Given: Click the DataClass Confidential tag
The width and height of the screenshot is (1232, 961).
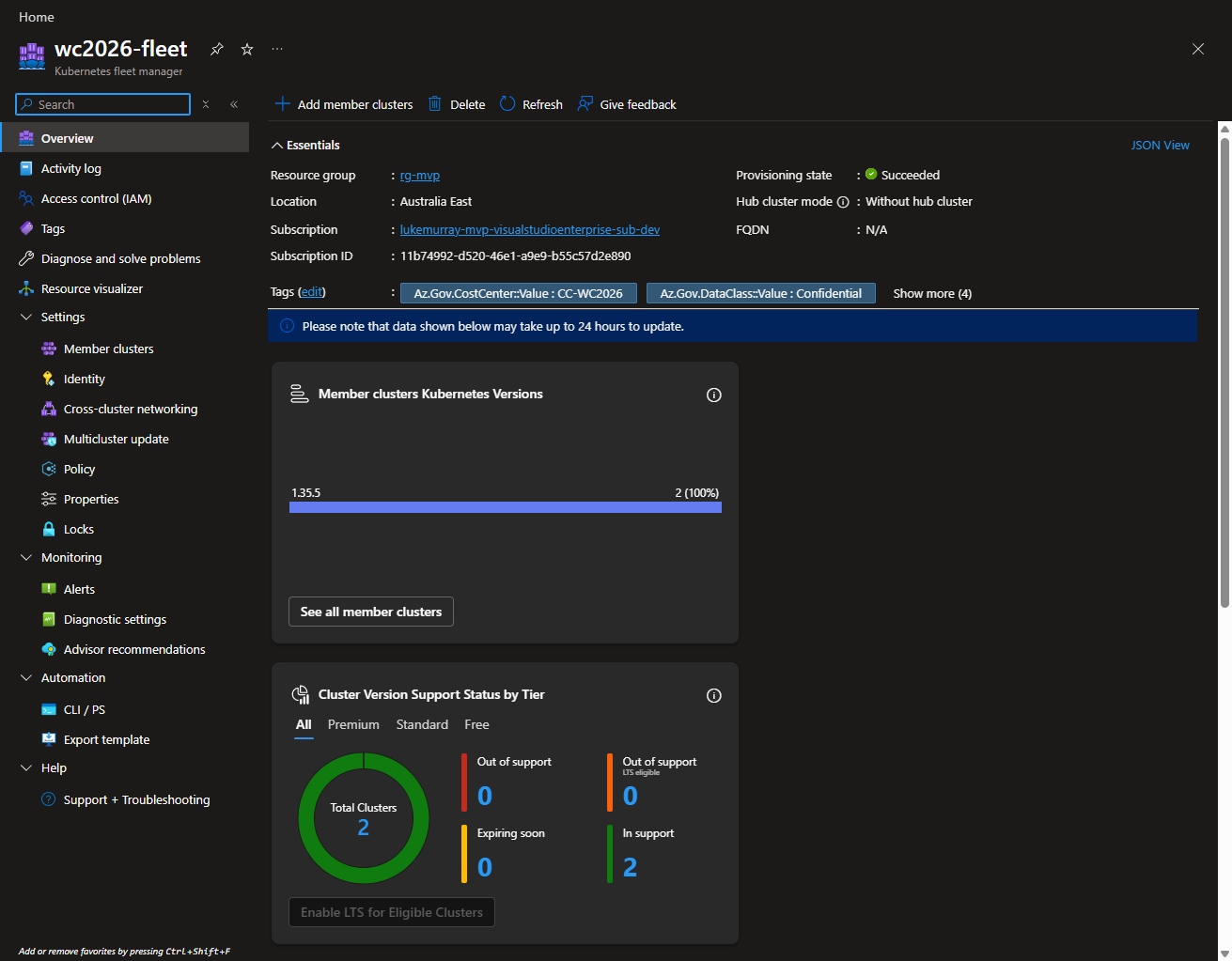Looking at the screenshot, I should click(761, 293).
